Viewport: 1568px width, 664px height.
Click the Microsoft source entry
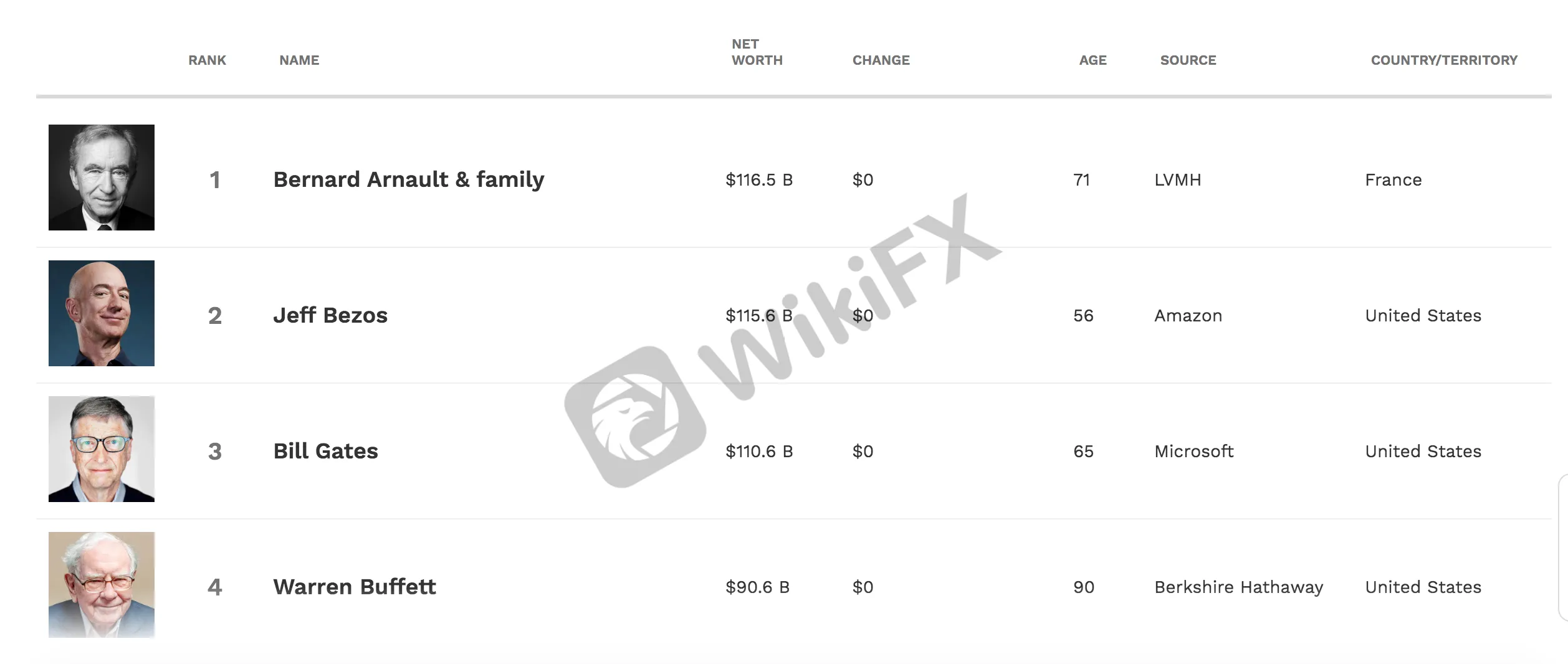tap(1193, 452)
